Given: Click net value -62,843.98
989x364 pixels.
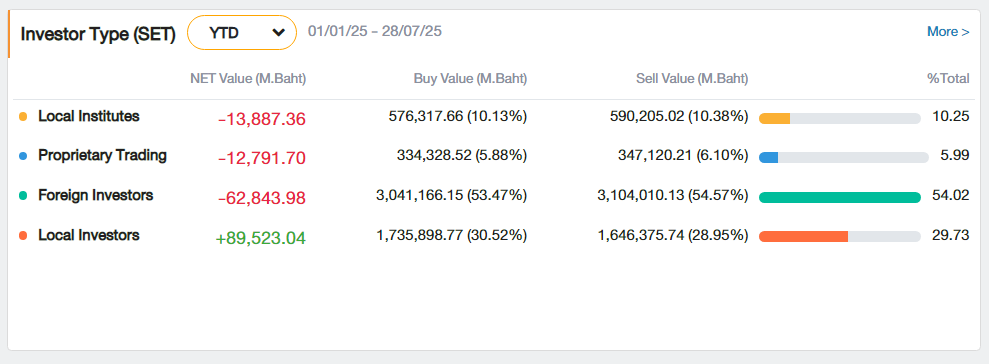Looking at the screenshot, I should [x=262, y=199].
